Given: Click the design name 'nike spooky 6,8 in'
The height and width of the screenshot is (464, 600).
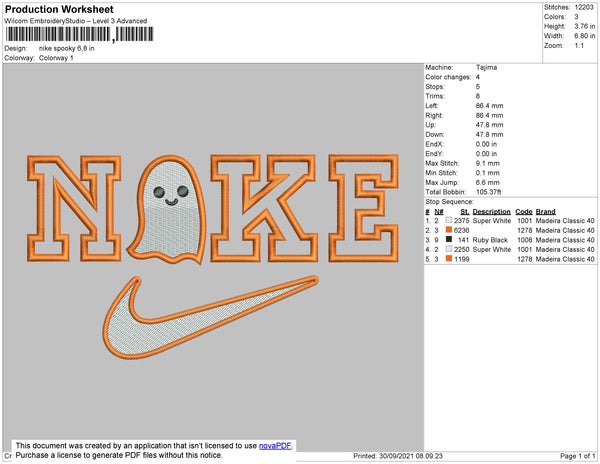Looking at the screenshot, I should pyautogui.click(x=67, y=49).
